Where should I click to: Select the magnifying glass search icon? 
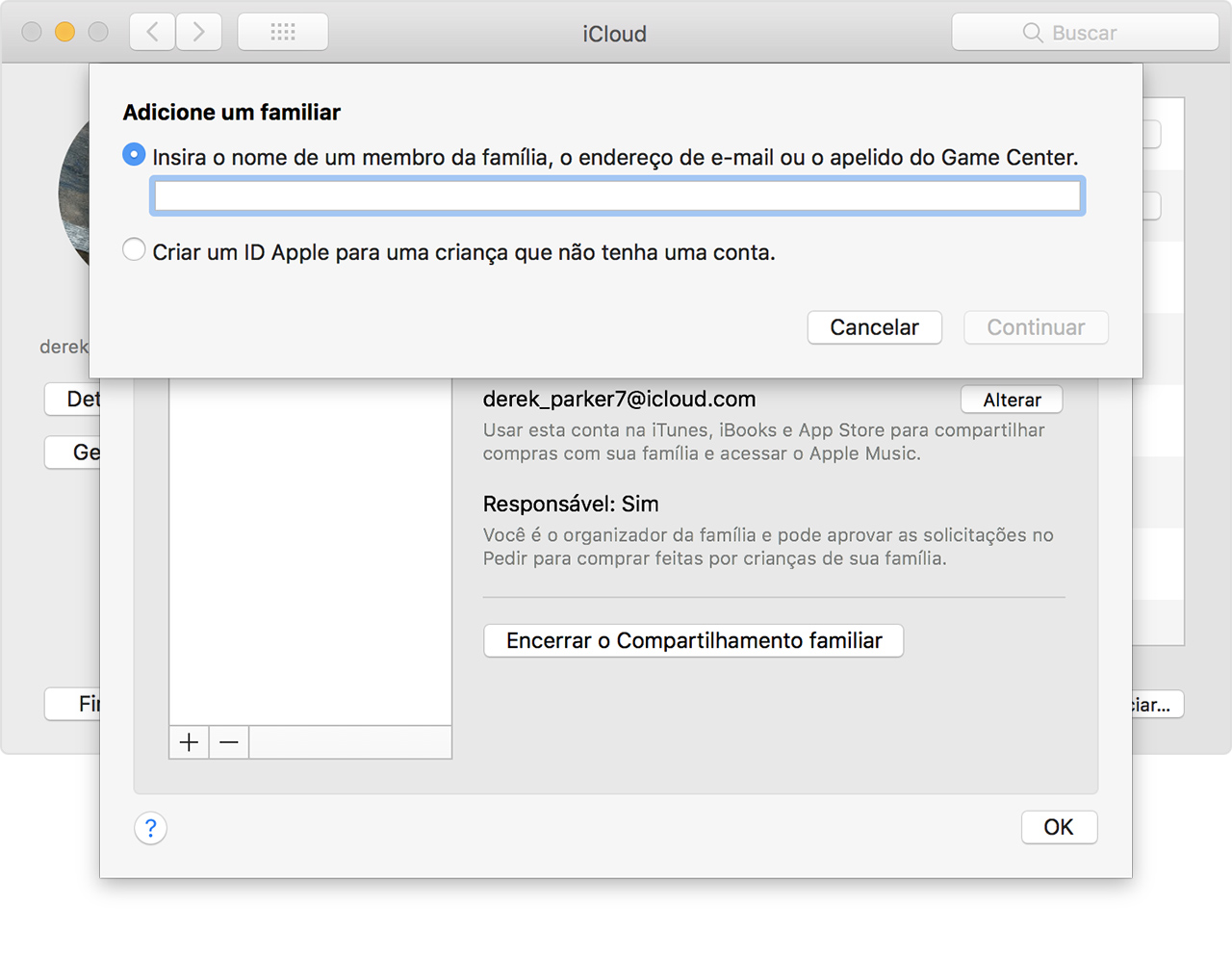pos(1033,33)
